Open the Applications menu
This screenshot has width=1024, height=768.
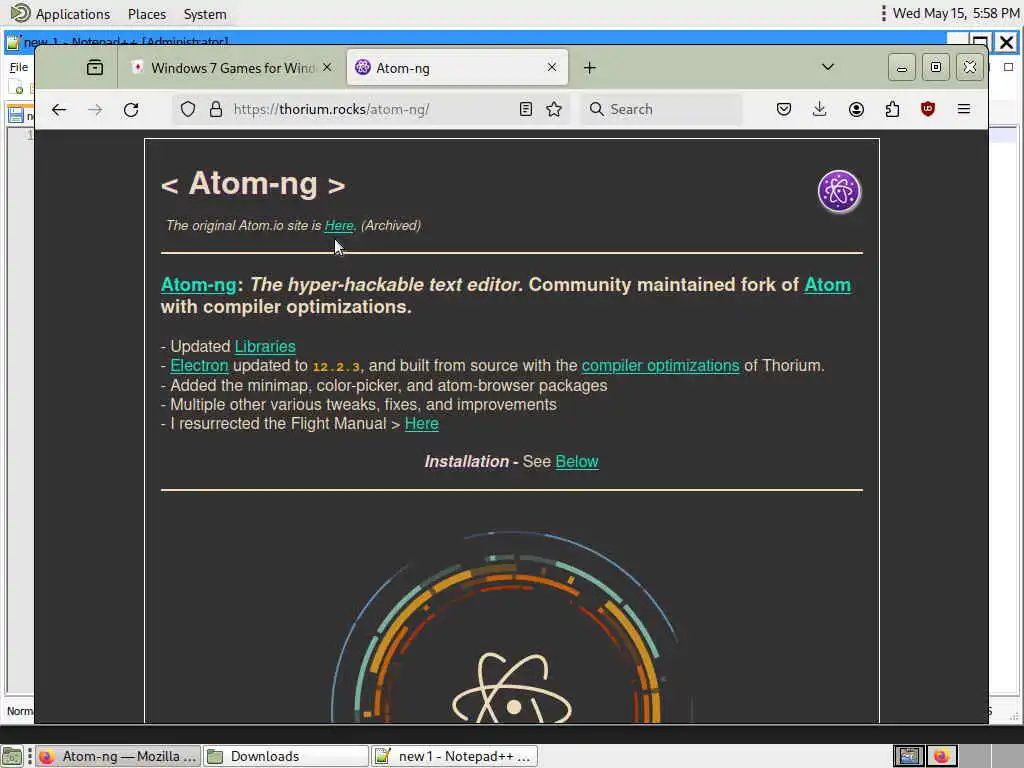(x=59, y=14)
